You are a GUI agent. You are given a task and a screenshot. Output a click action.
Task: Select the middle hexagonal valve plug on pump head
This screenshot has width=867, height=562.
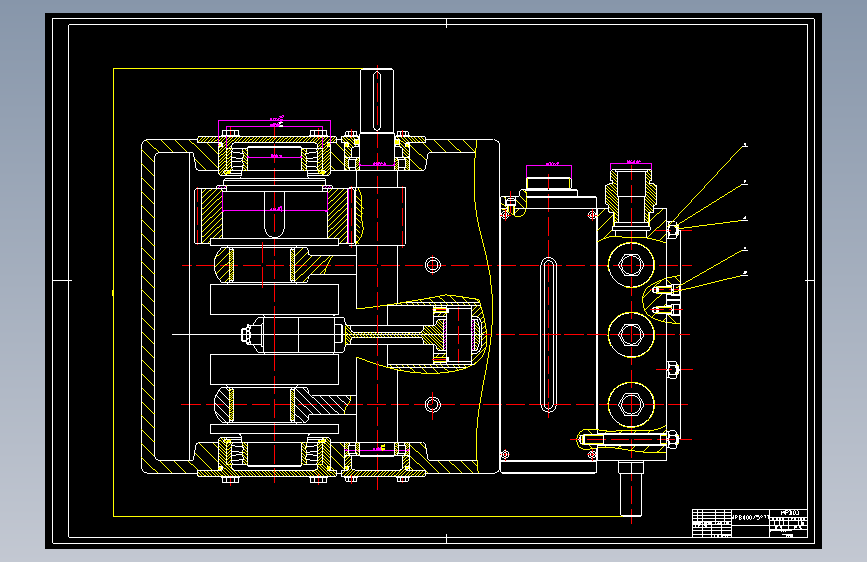[x=630, y=335]
